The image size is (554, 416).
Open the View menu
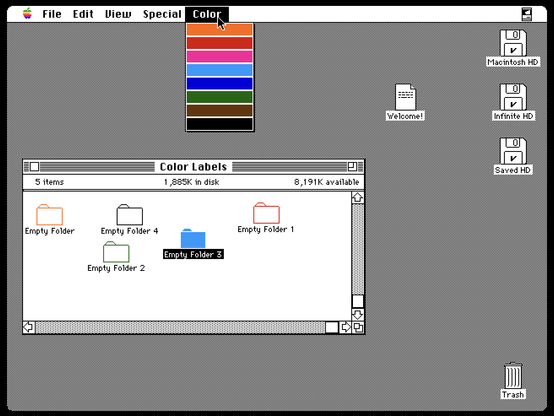point(118,14)
